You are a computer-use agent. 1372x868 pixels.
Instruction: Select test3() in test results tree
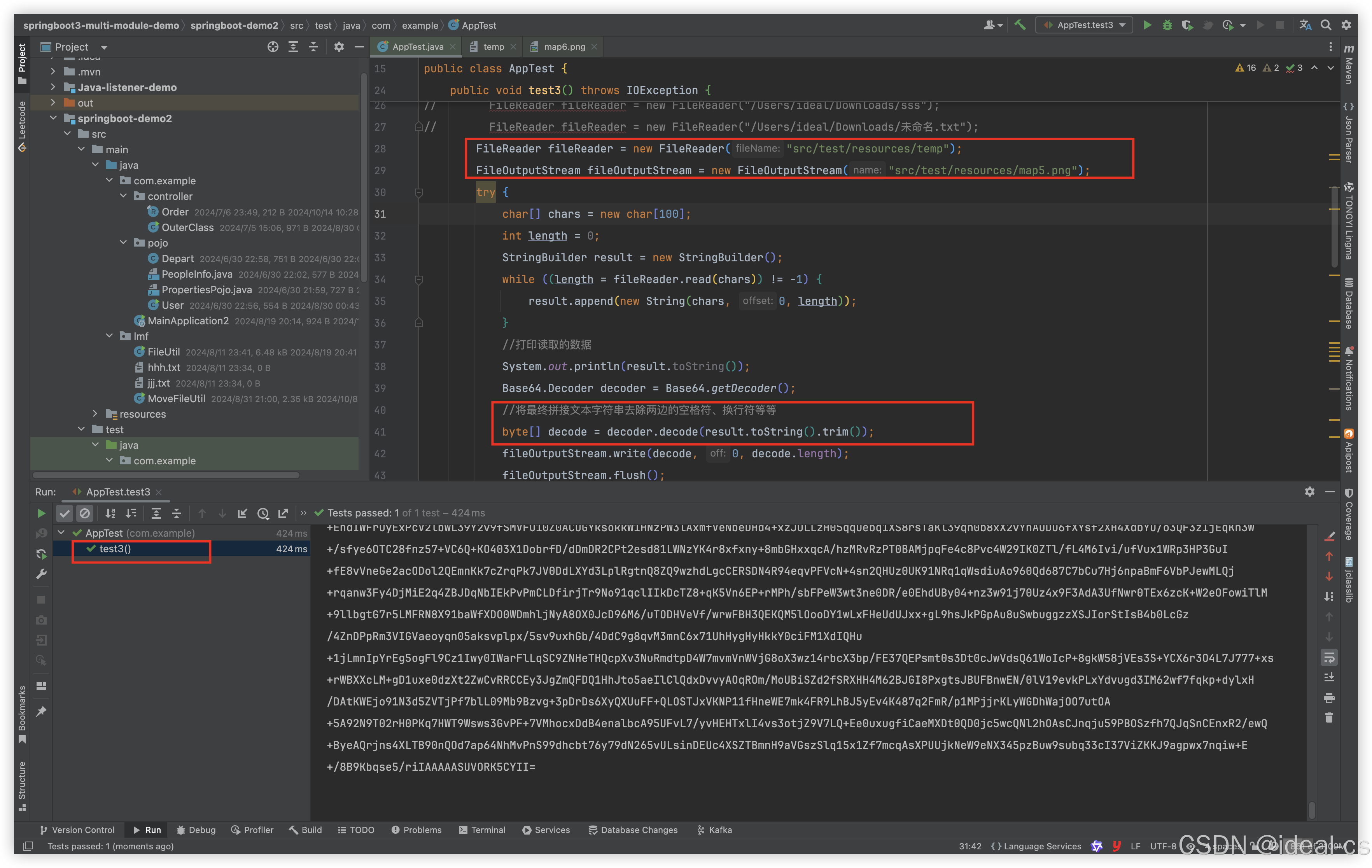click(115, 549)
